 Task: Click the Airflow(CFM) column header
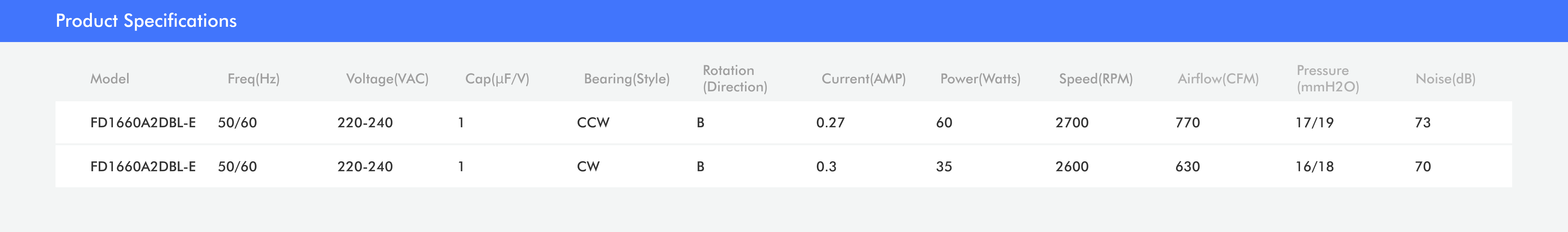(x=1218, y=79)
